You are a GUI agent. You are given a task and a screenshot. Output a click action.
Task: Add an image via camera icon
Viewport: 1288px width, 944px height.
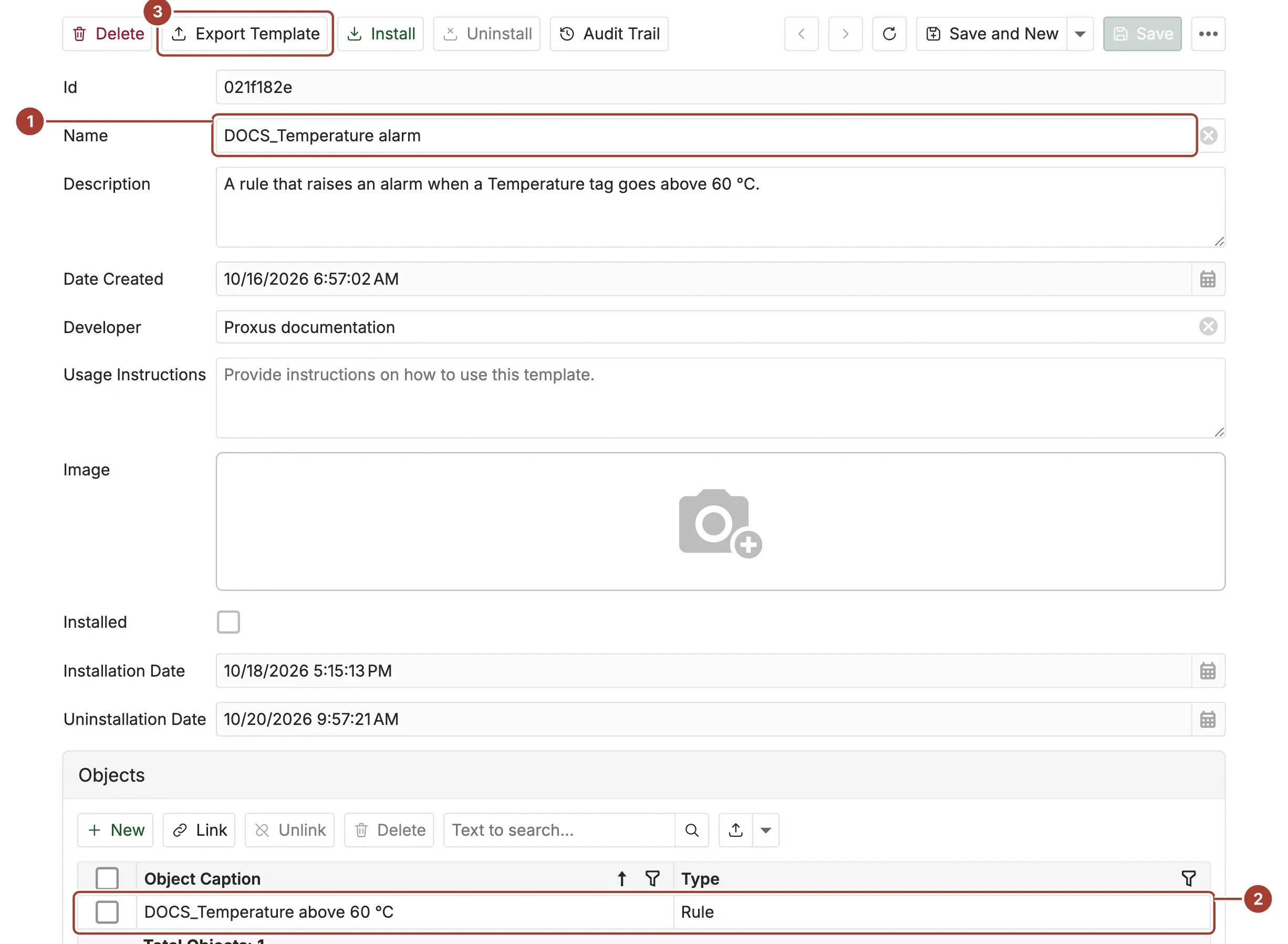(721, 522)
